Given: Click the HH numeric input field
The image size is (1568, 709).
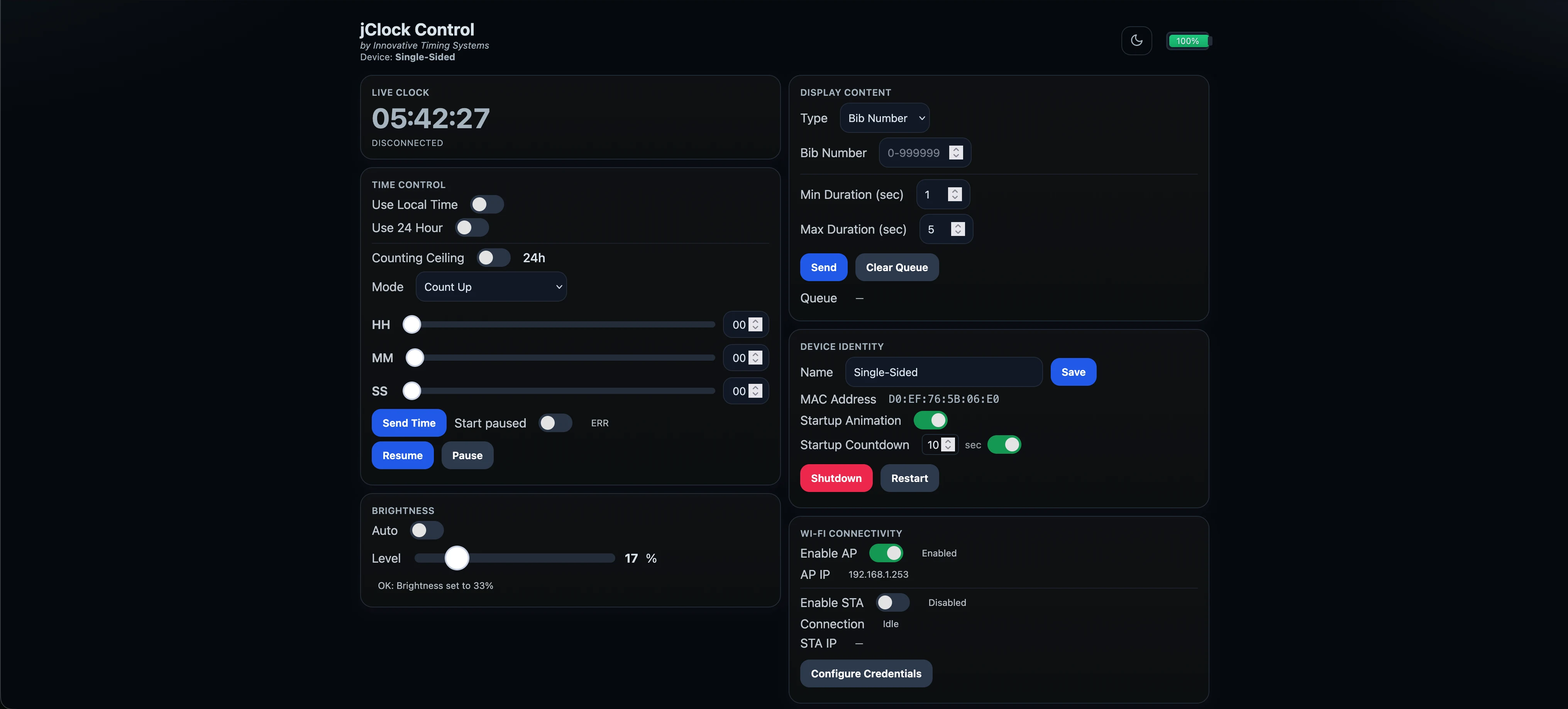Looking at the screenshot, I should tap(746, 325).
